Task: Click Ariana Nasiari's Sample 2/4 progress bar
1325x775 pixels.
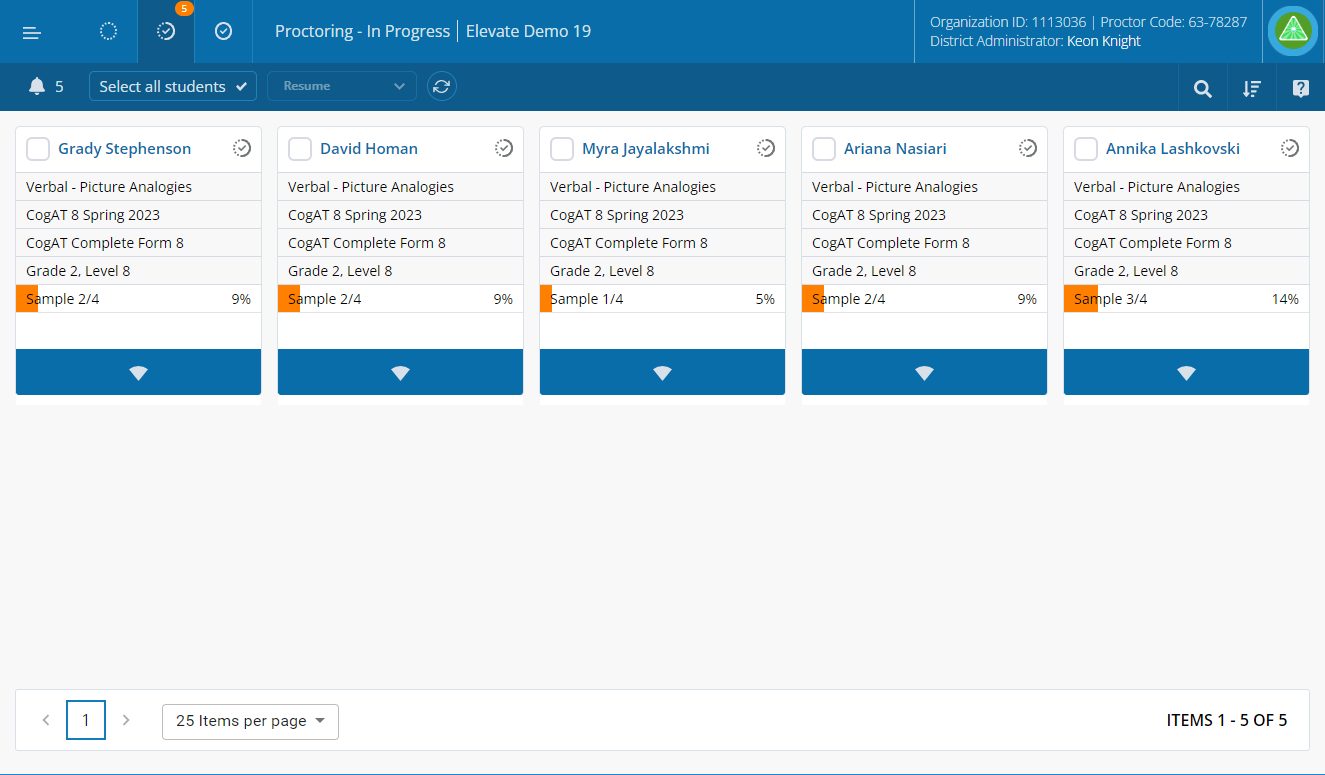Action: [x=924, y=299]
